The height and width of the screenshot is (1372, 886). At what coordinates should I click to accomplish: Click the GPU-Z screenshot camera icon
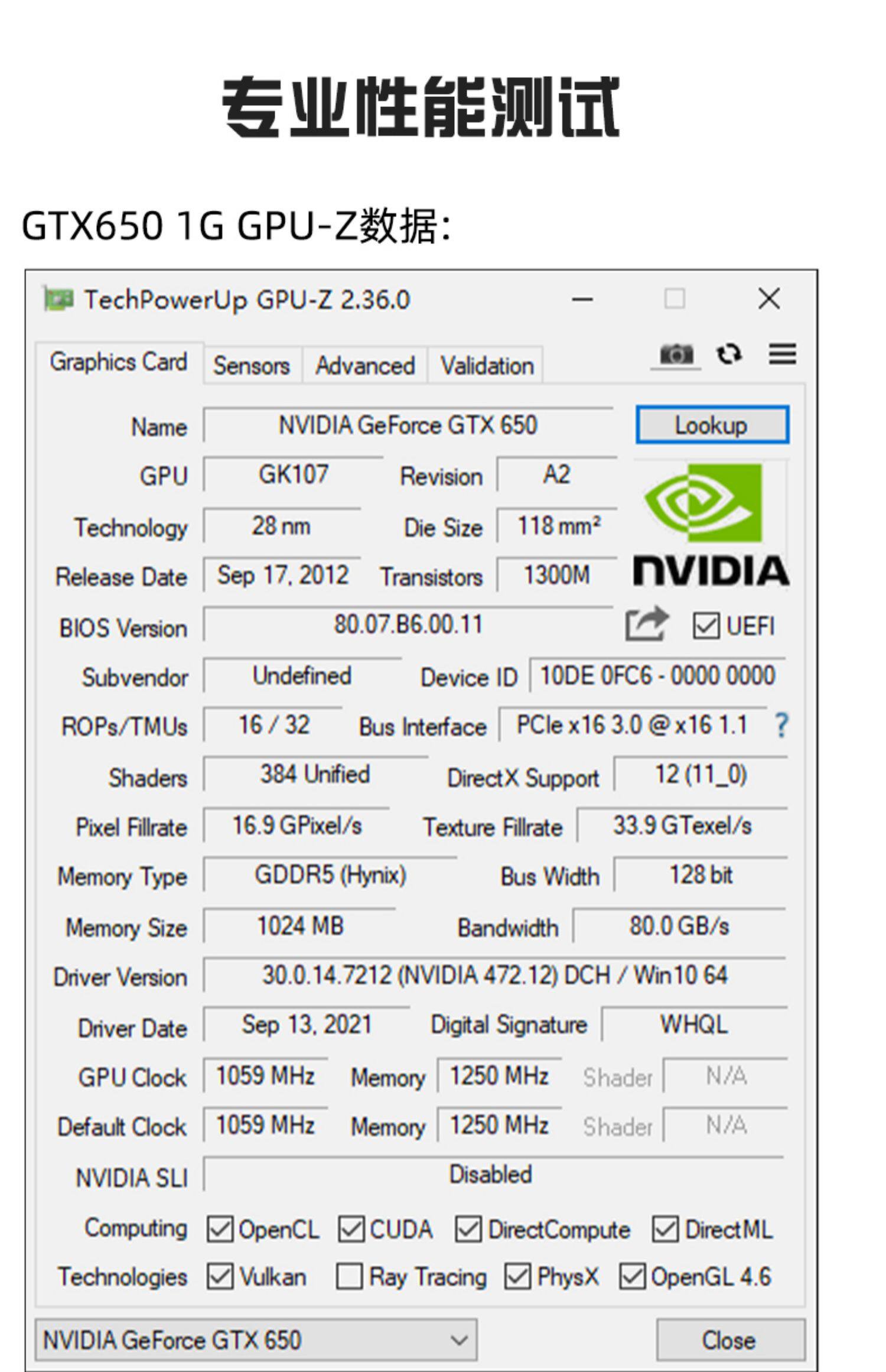coord(676,355)
